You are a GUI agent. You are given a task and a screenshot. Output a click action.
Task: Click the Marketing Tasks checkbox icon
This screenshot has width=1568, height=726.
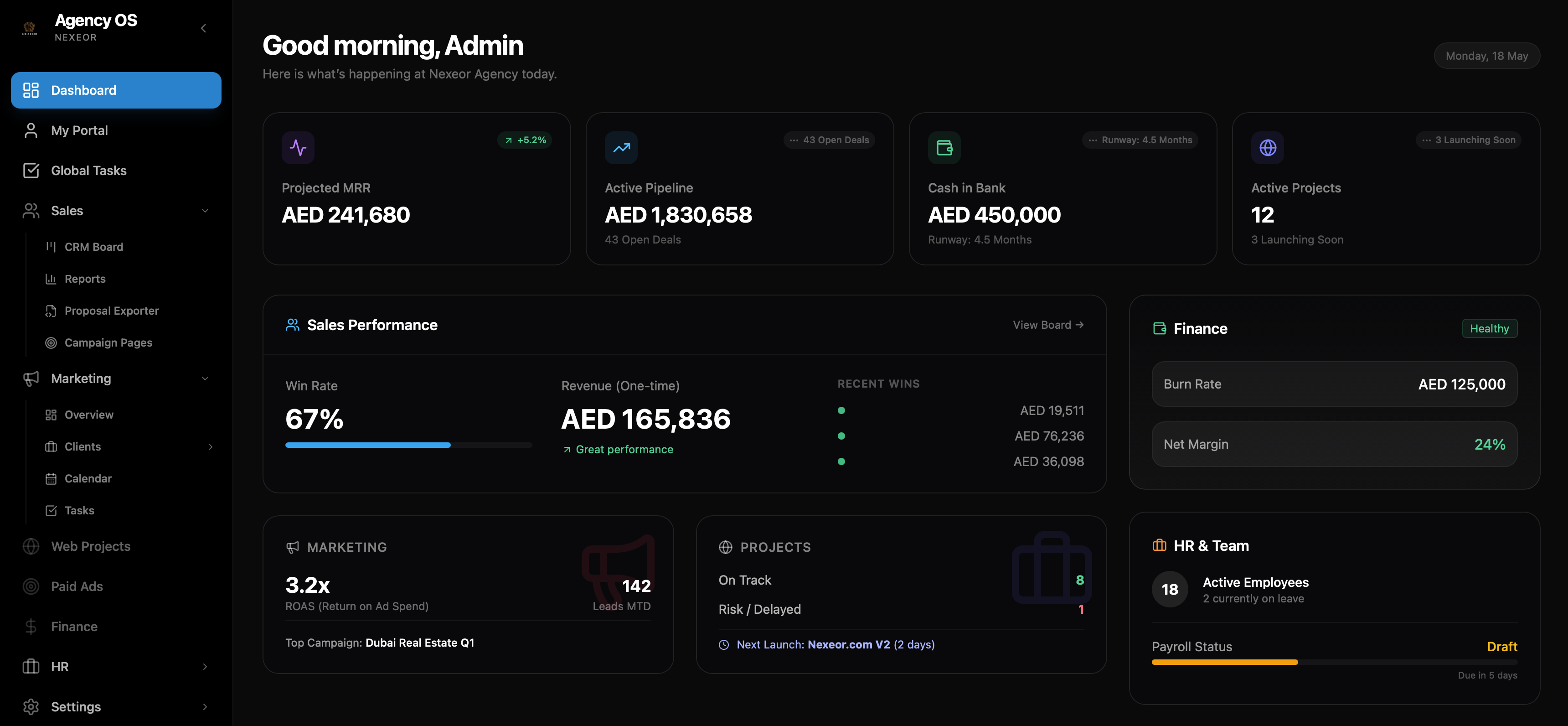(51, 510)
